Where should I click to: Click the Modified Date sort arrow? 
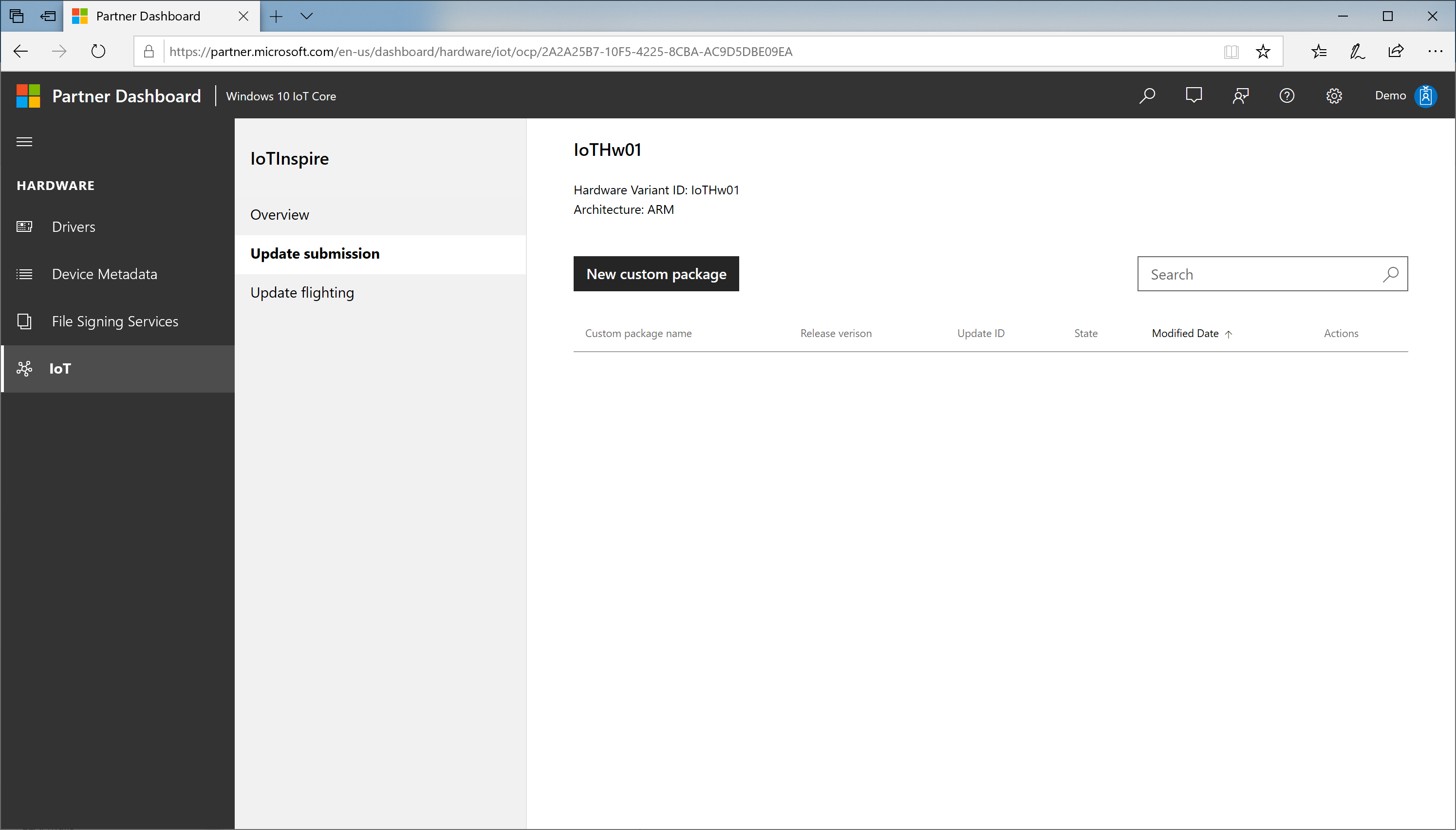(x=1229, y=333)
